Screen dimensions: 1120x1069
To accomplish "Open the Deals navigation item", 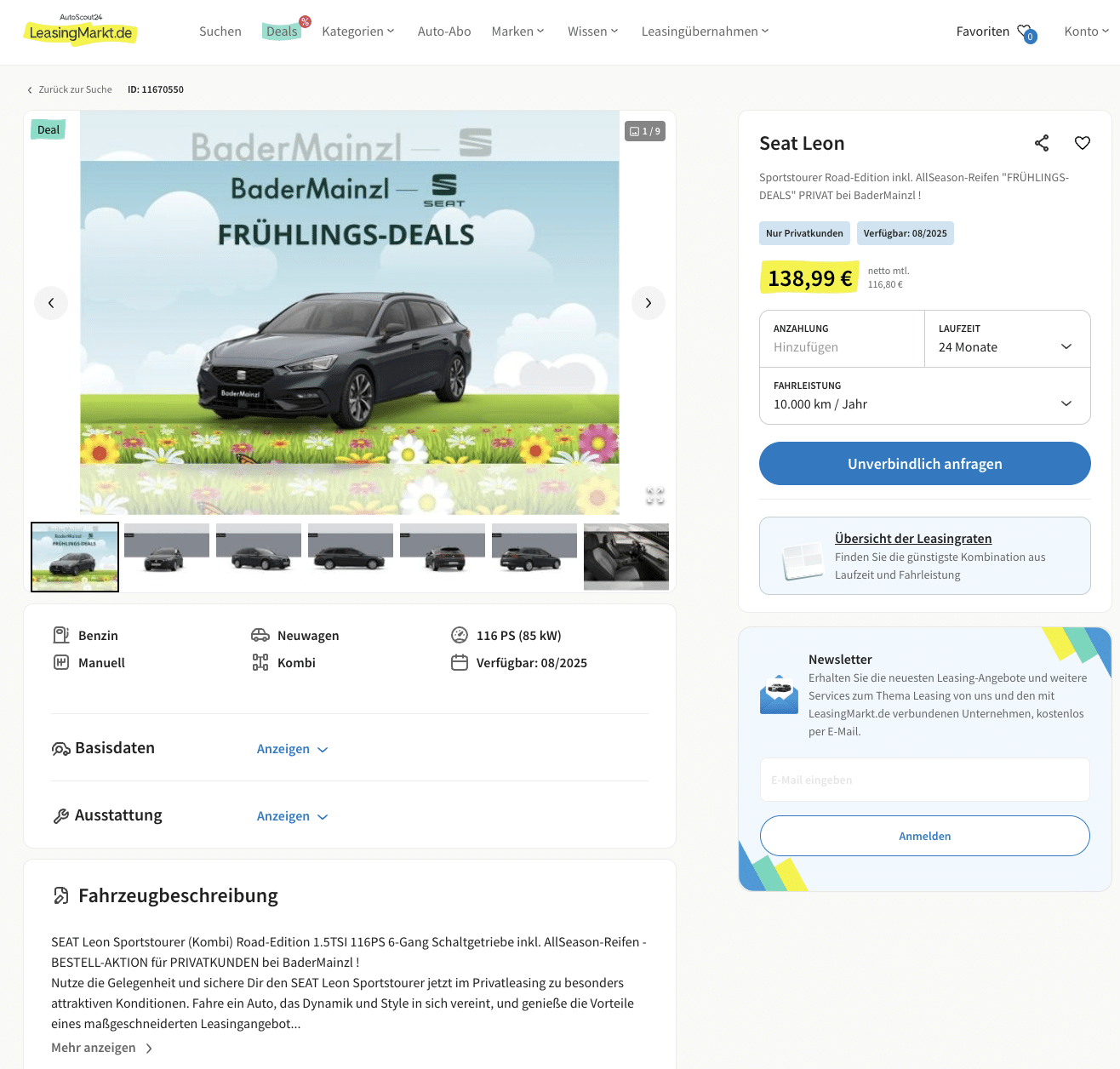I will click(x=282, y=31).
